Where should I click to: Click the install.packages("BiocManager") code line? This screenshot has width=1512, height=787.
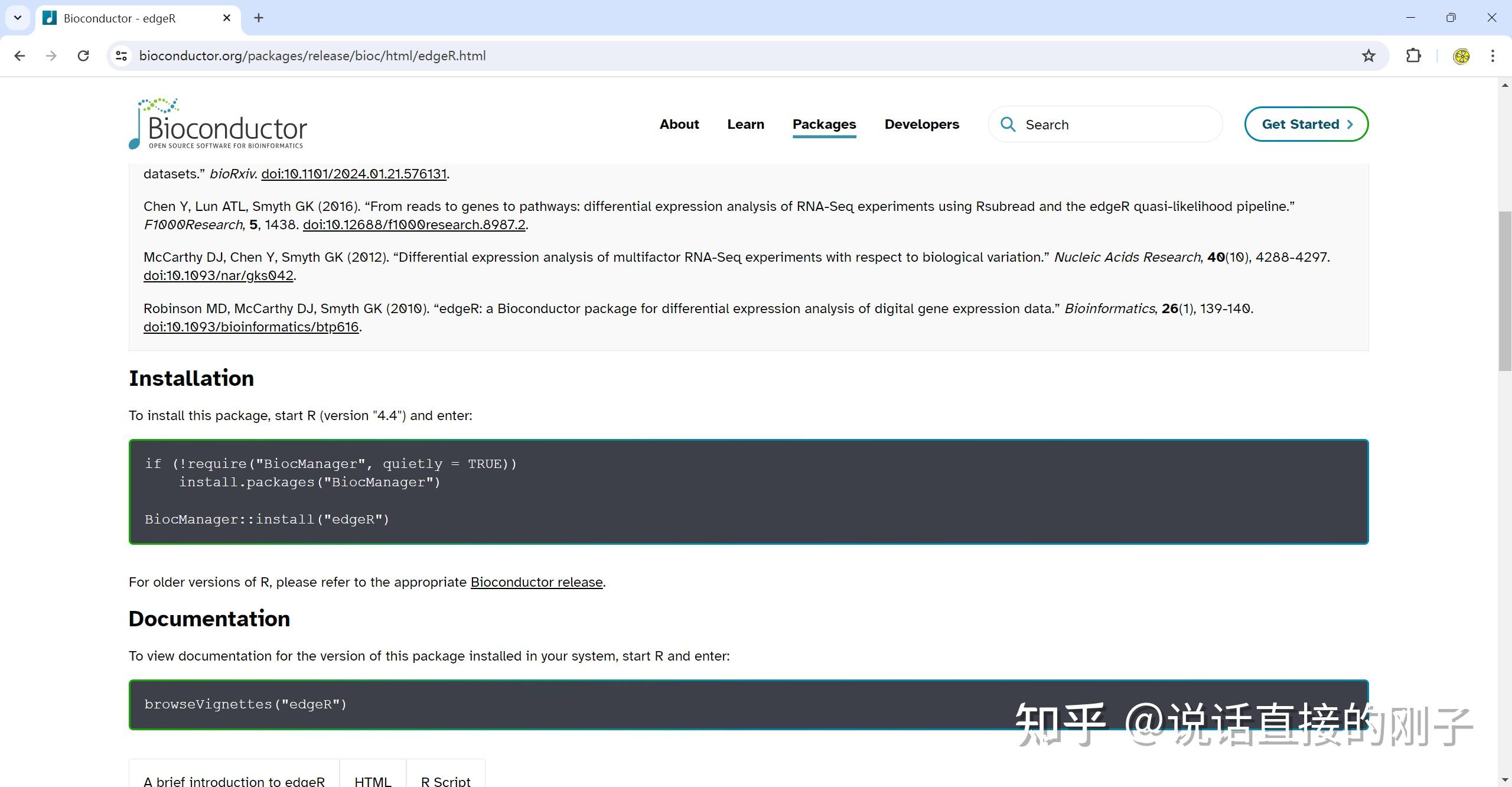point(309,482)
